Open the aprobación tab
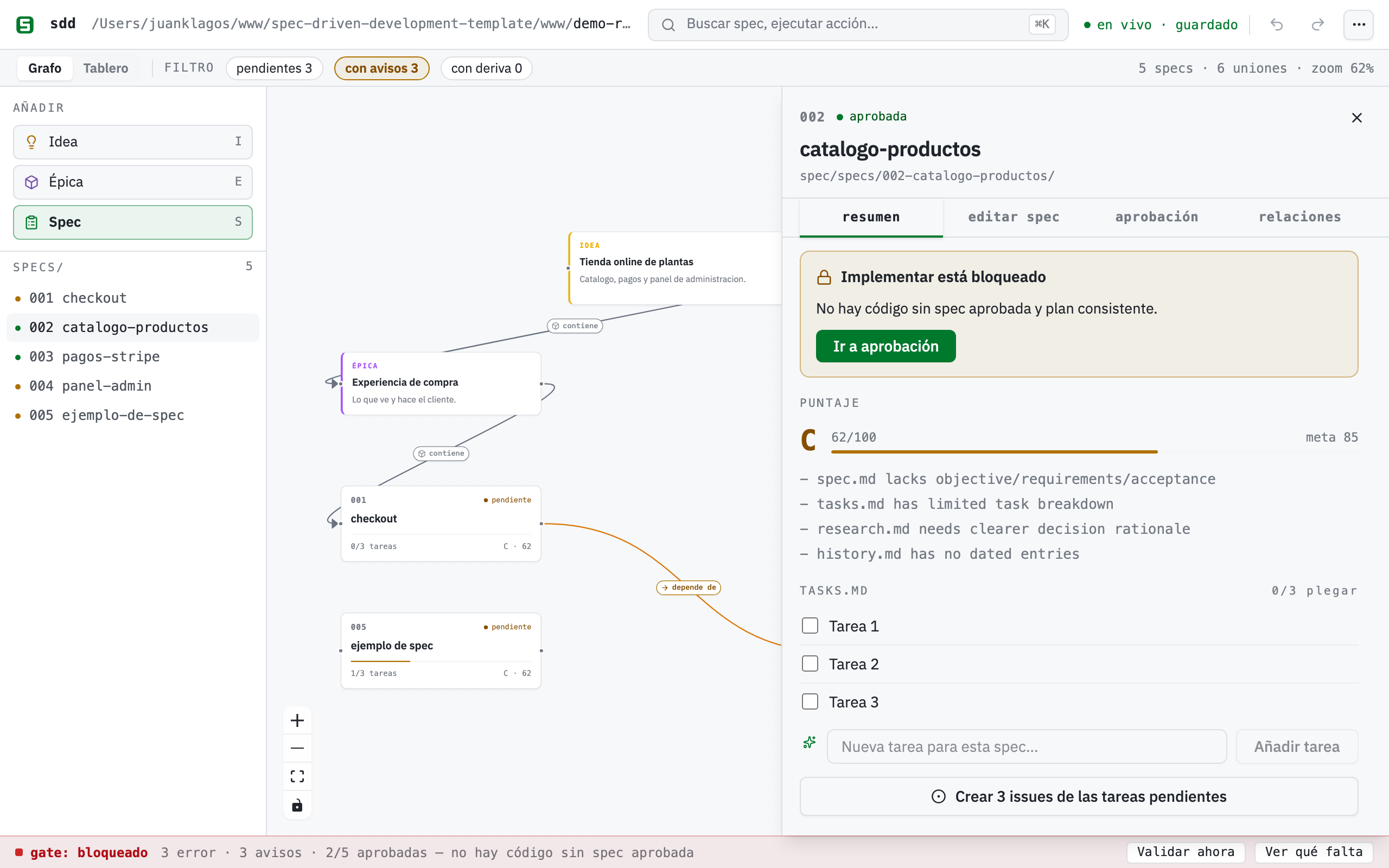 point(1157,217)
